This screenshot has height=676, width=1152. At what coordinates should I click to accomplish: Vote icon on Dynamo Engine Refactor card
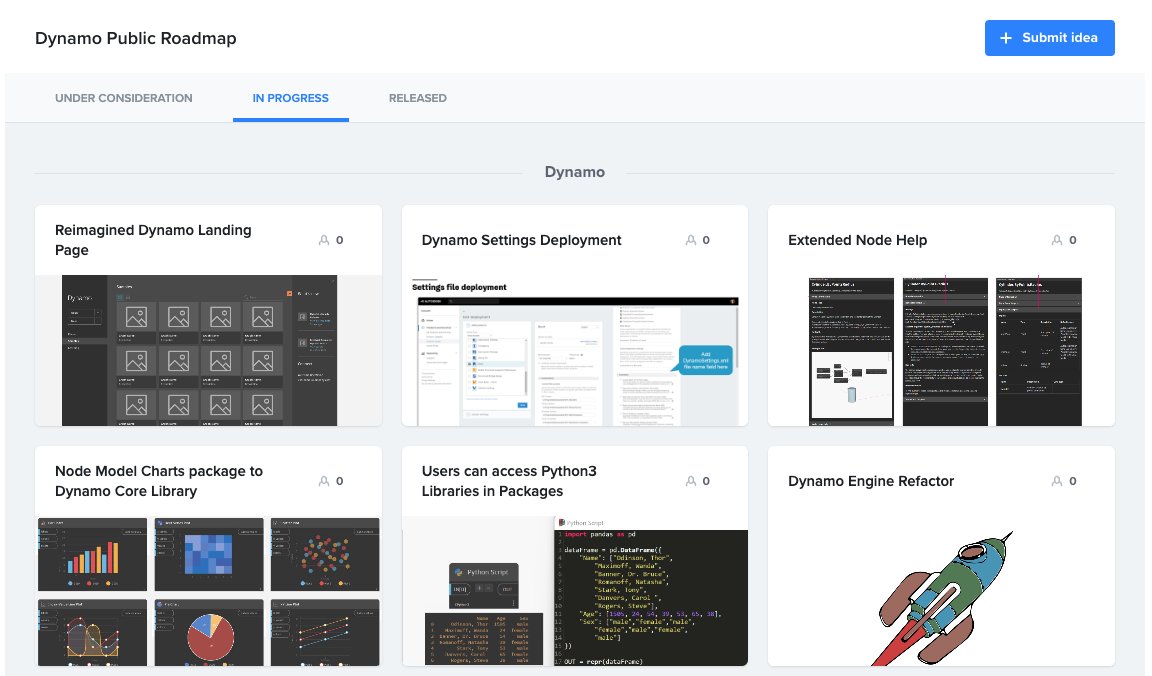pos(1056,481)
